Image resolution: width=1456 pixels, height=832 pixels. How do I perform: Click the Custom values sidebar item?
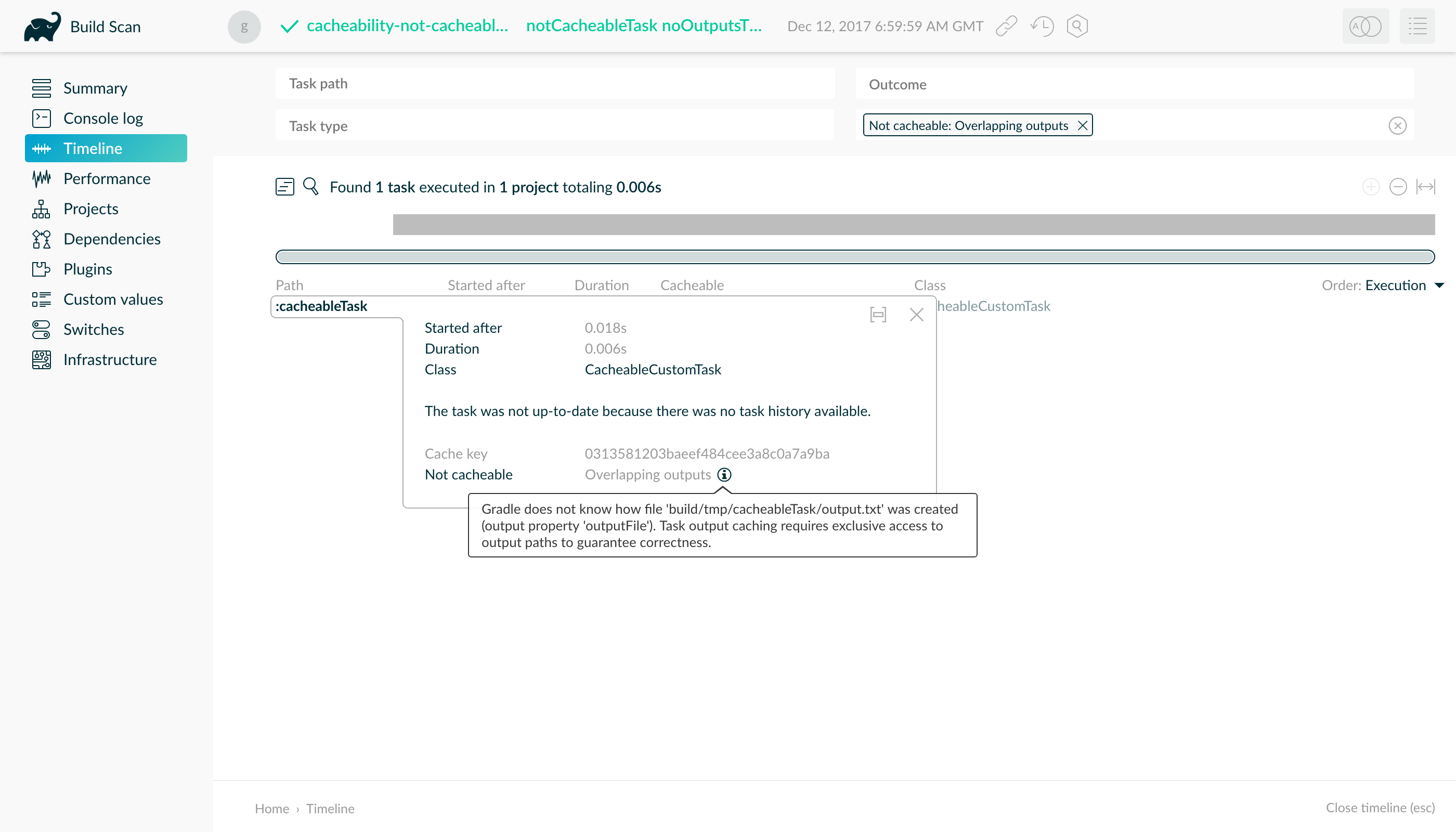113,300
